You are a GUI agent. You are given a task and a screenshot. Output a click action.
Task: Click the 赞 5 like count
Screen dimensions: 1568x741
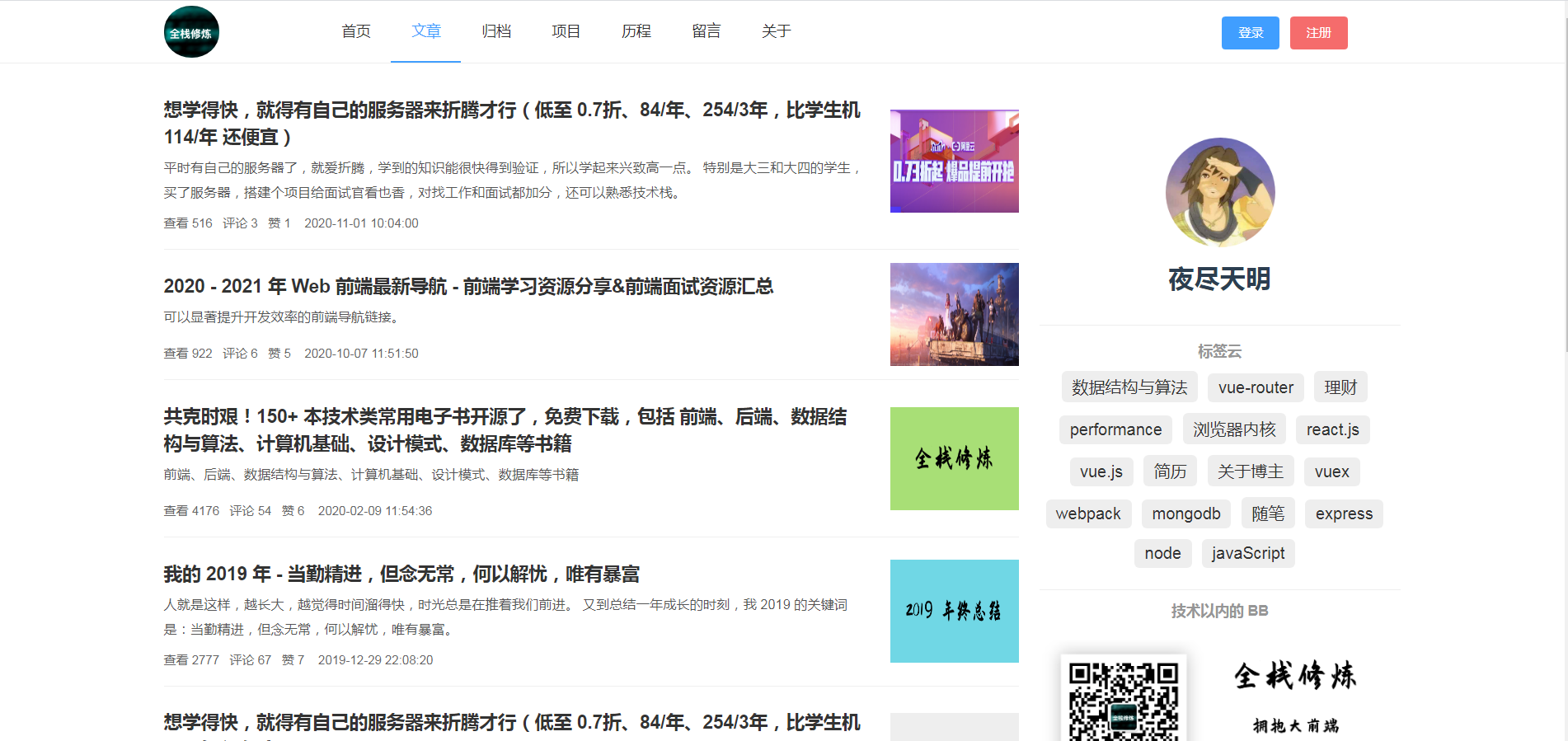(x=279, y=354)
